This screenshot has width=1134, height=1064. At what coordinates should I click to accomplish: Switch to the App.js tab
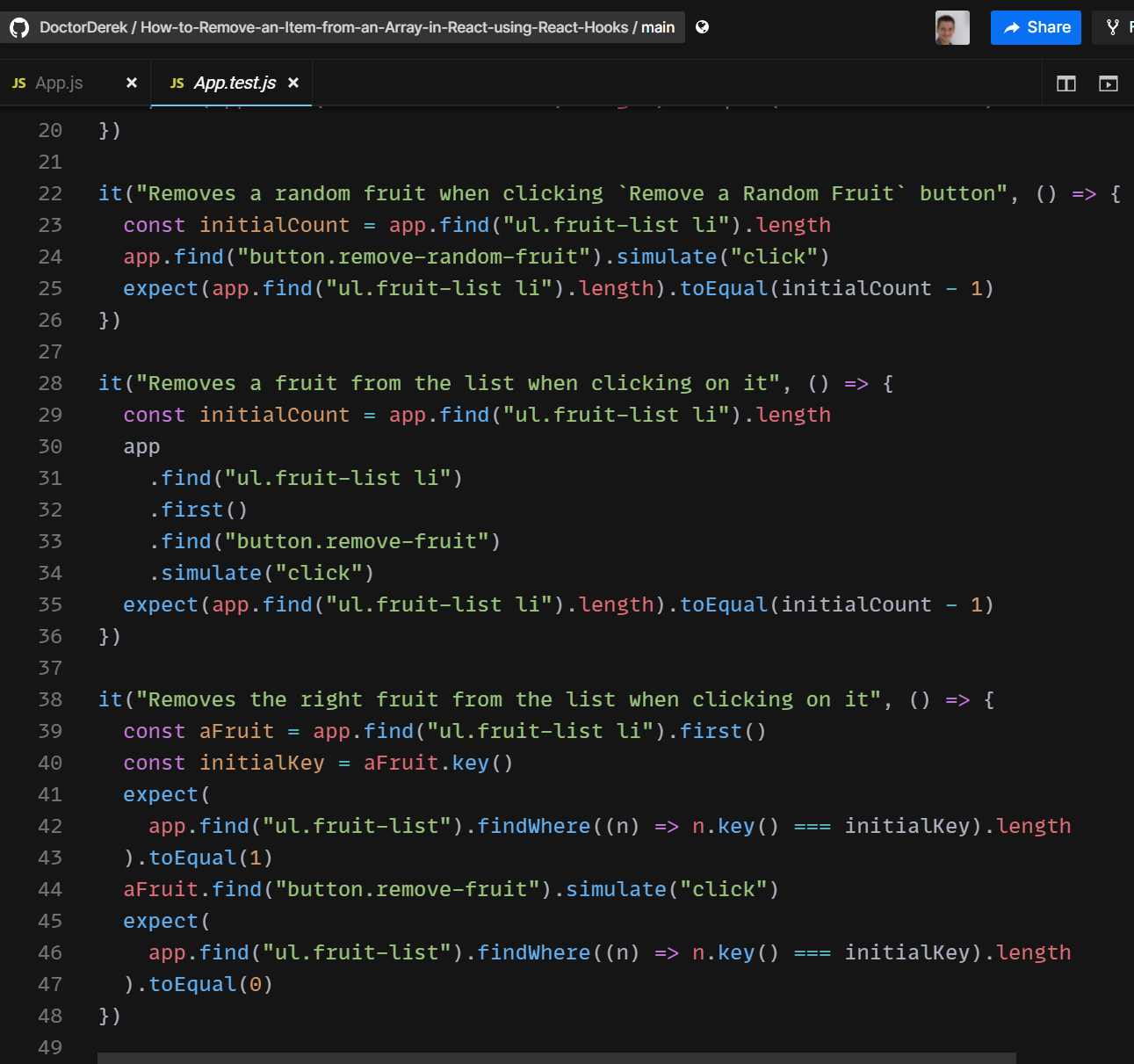tap(58, 82)
